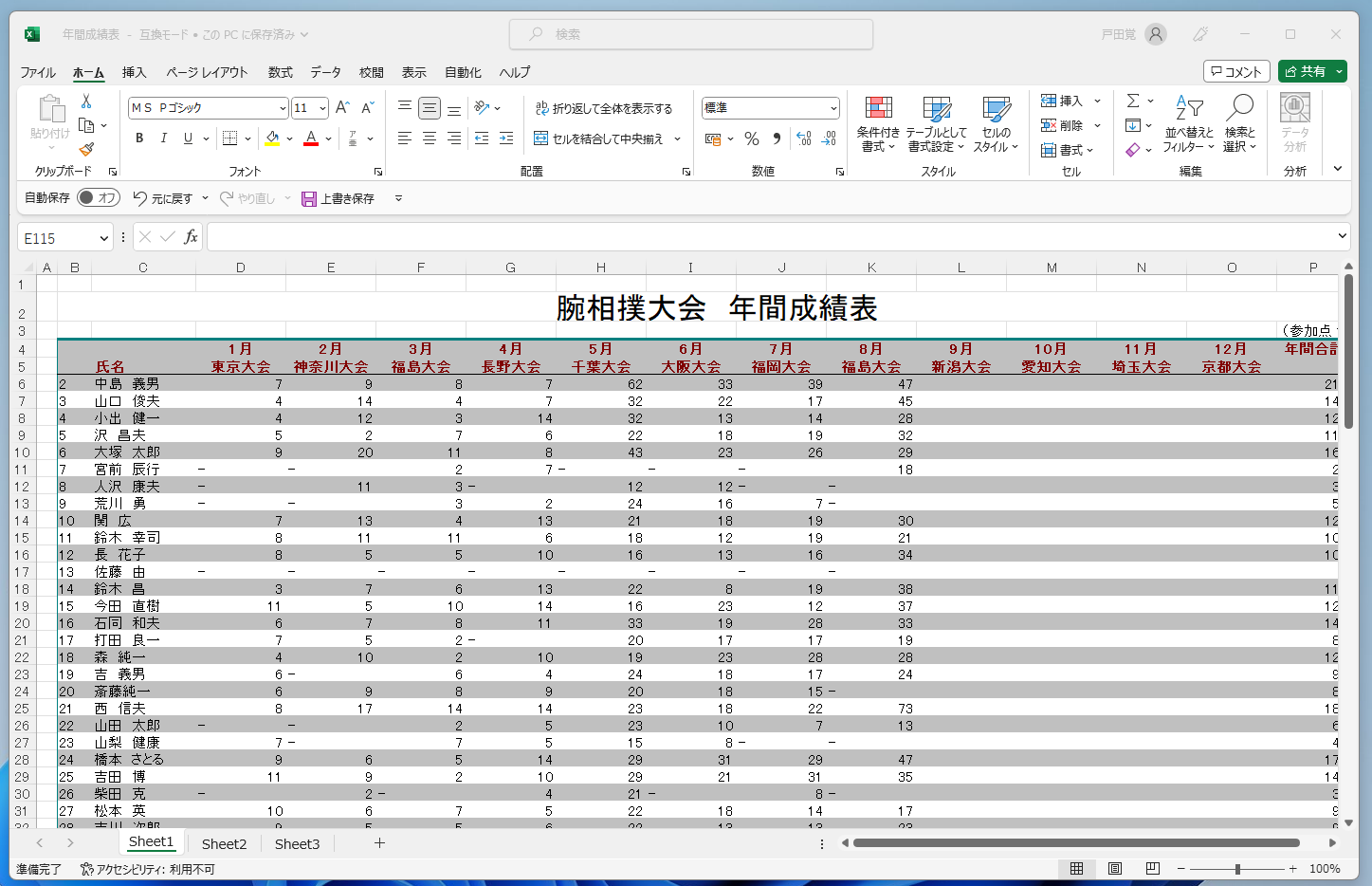Click the AutoSum sigma icon

[1133, 101]
